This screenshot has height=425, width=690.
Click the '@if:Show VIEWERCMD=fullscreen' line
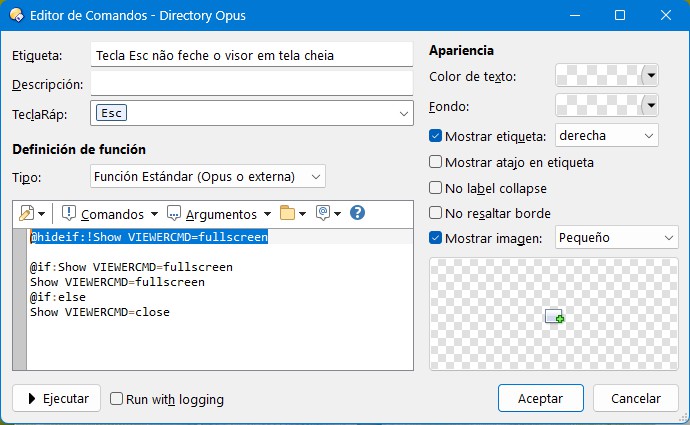click(x=131, y=267)
